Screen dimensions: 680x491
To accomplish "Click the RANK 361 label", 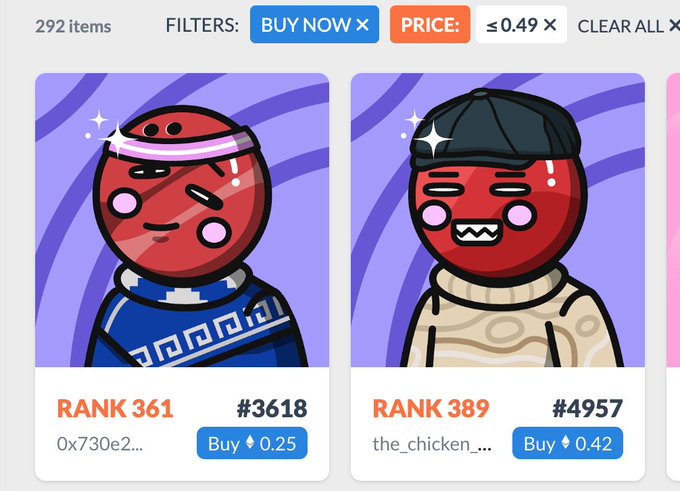I will point(115,409).
